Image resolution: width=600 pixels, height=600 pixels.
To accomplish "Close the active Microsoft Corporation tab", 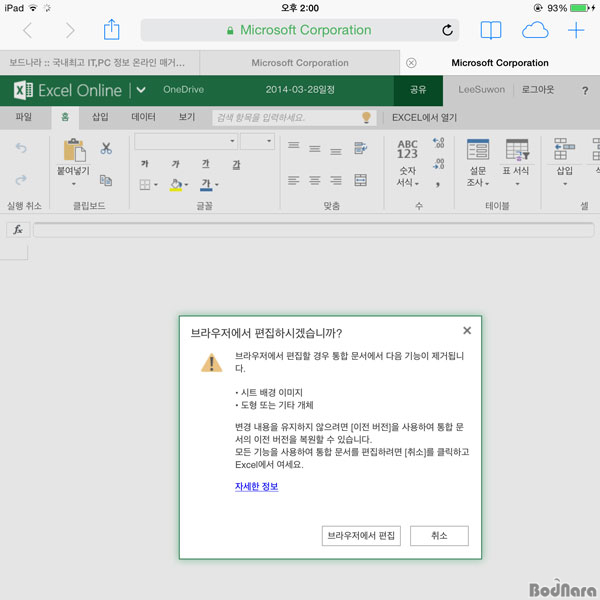I will [x=411, y=63].
